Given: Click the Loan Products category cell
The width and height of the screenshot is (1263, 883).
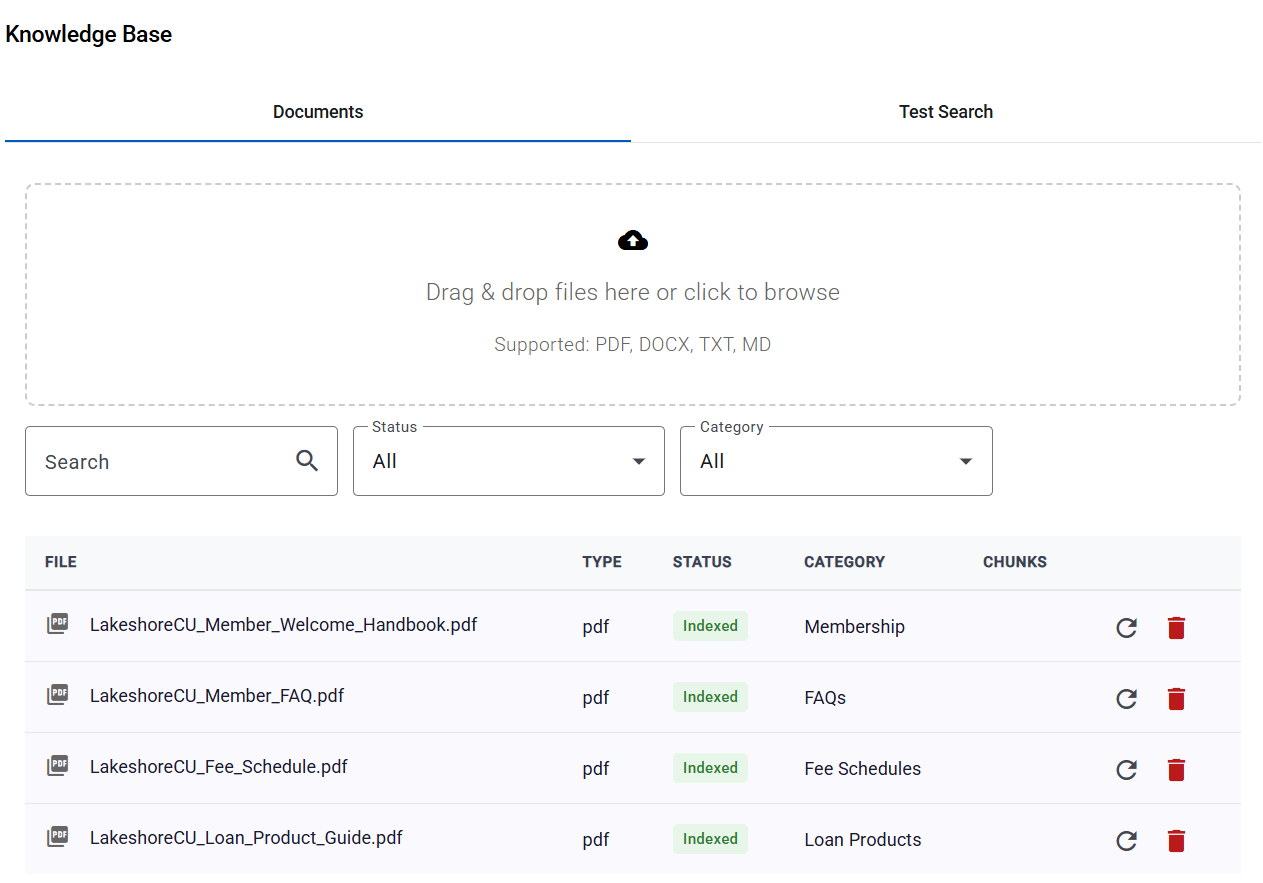Looking at the screenshot, I should [x=863, y=840].
